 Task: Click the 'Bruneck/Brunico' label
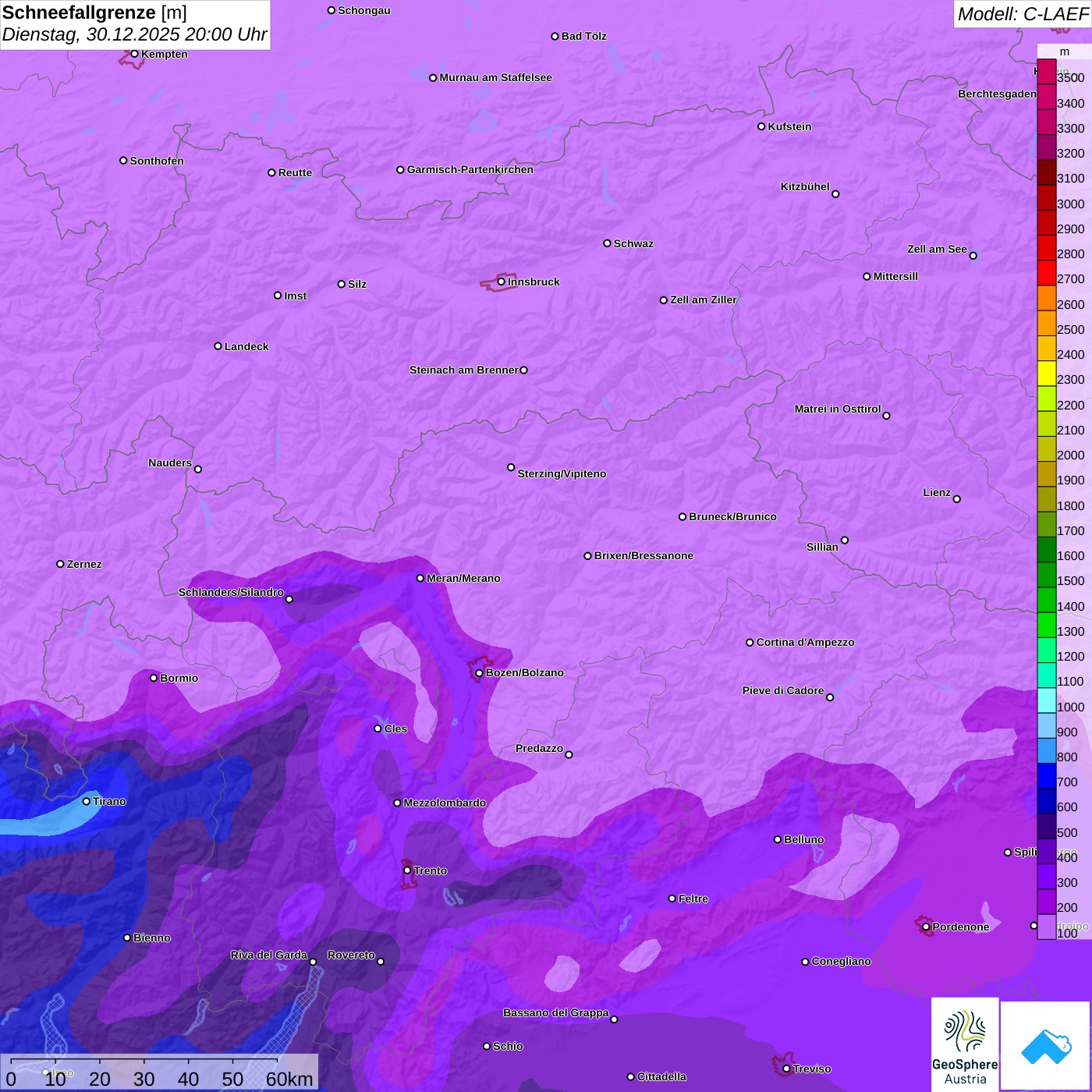click(733, 516)
